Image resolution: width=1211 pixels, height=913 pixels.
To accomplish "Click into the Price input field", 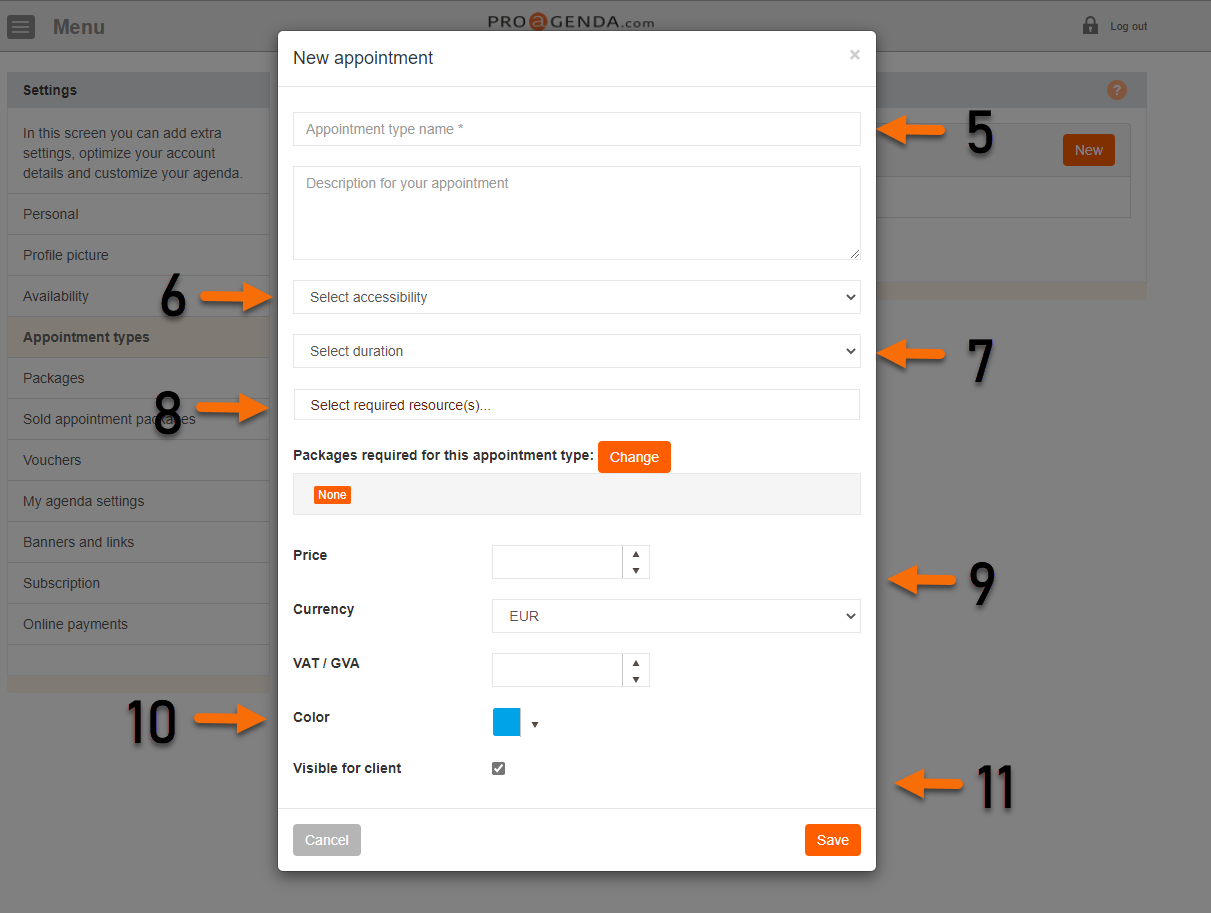I will [x=557, y=562].
